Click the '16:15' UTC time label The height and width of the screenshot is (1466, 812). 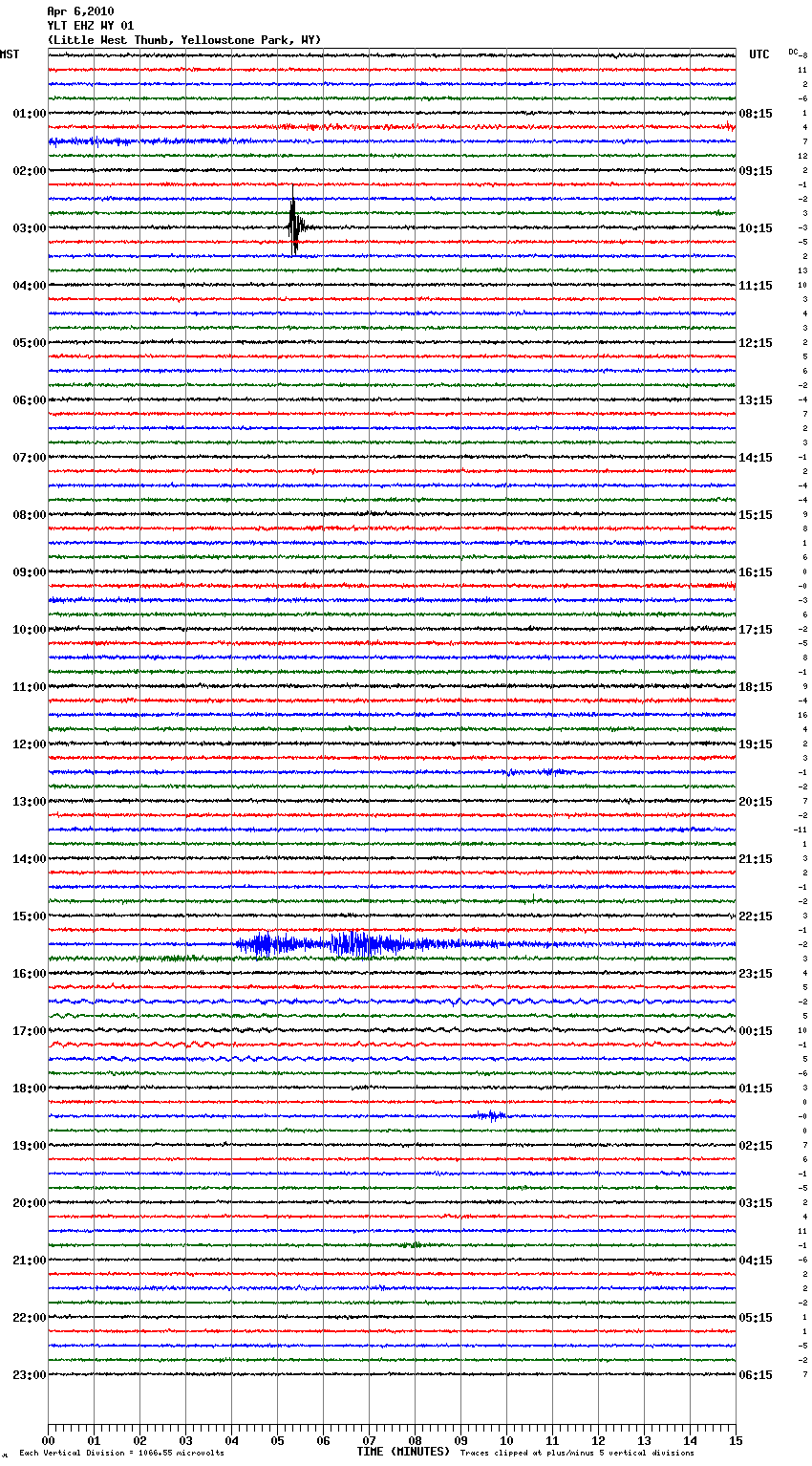pyautogui.click(x=756, y=572)
